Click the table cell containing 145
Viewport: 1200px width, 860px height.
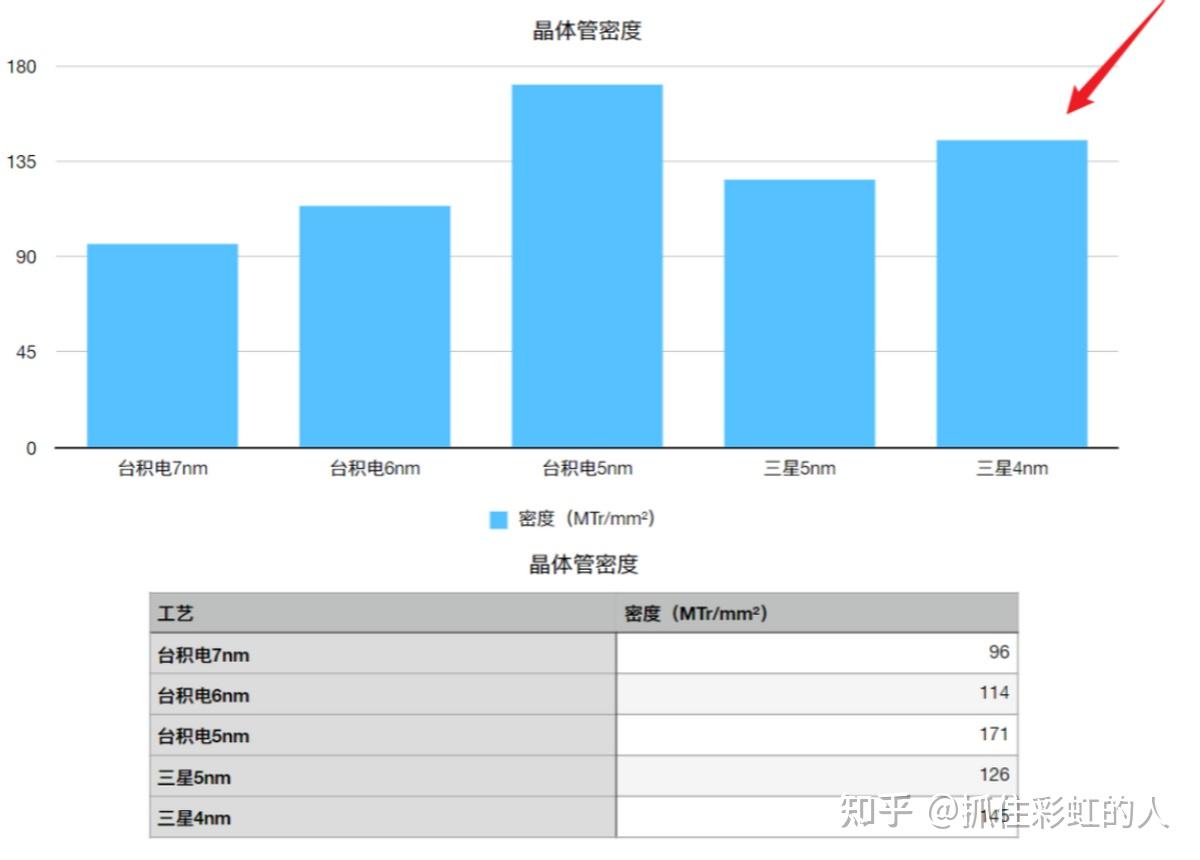coord(994,817)
